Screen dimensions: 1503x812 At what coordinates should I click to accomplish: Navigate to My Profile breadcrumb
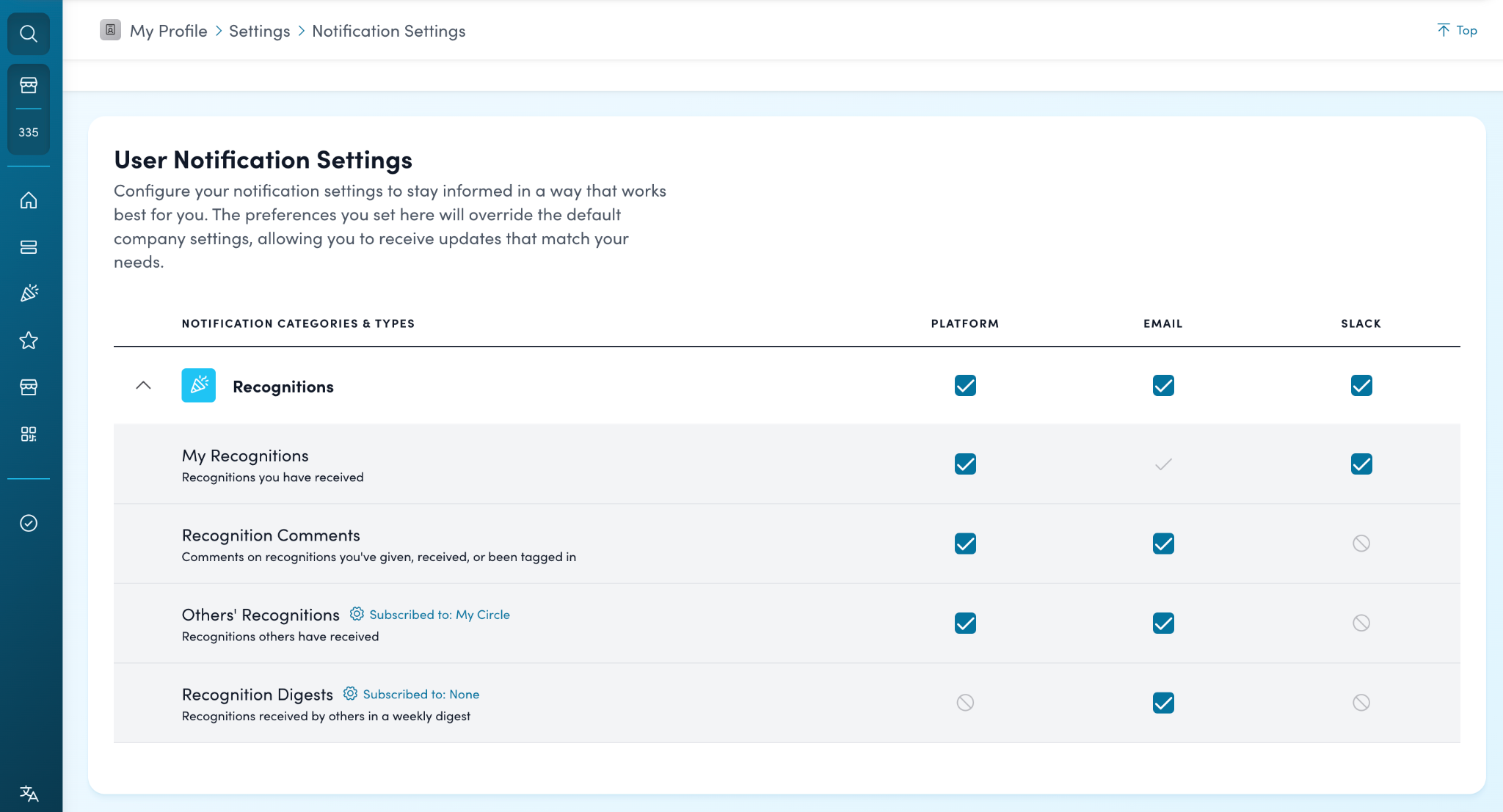tap(168, 31)
